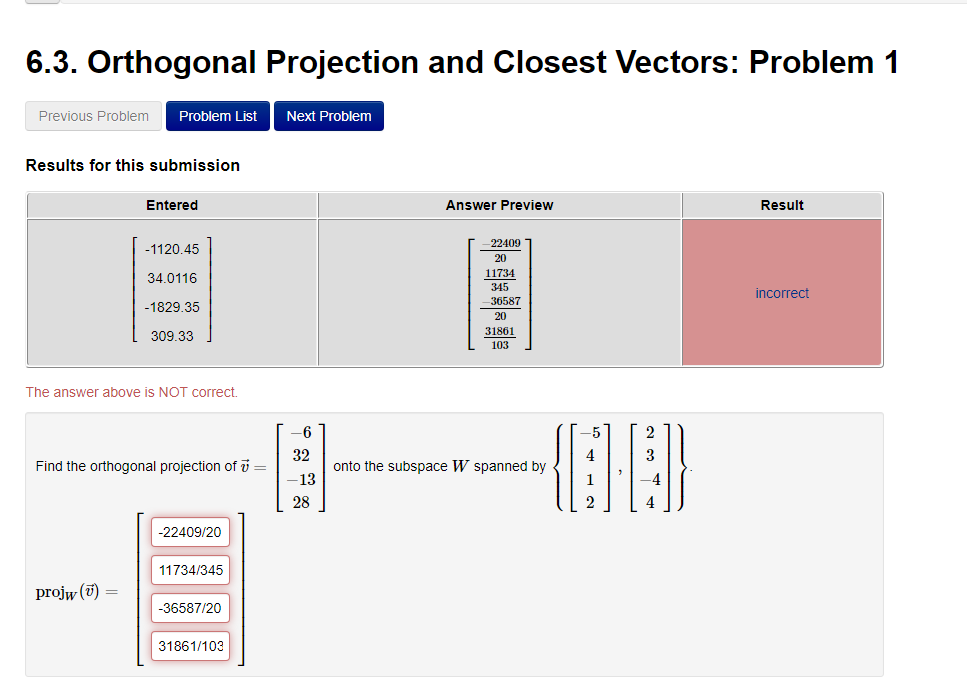Screen dimensions: 967x688
Task: Click the incorrect result cell
Action: click(782, 292)
